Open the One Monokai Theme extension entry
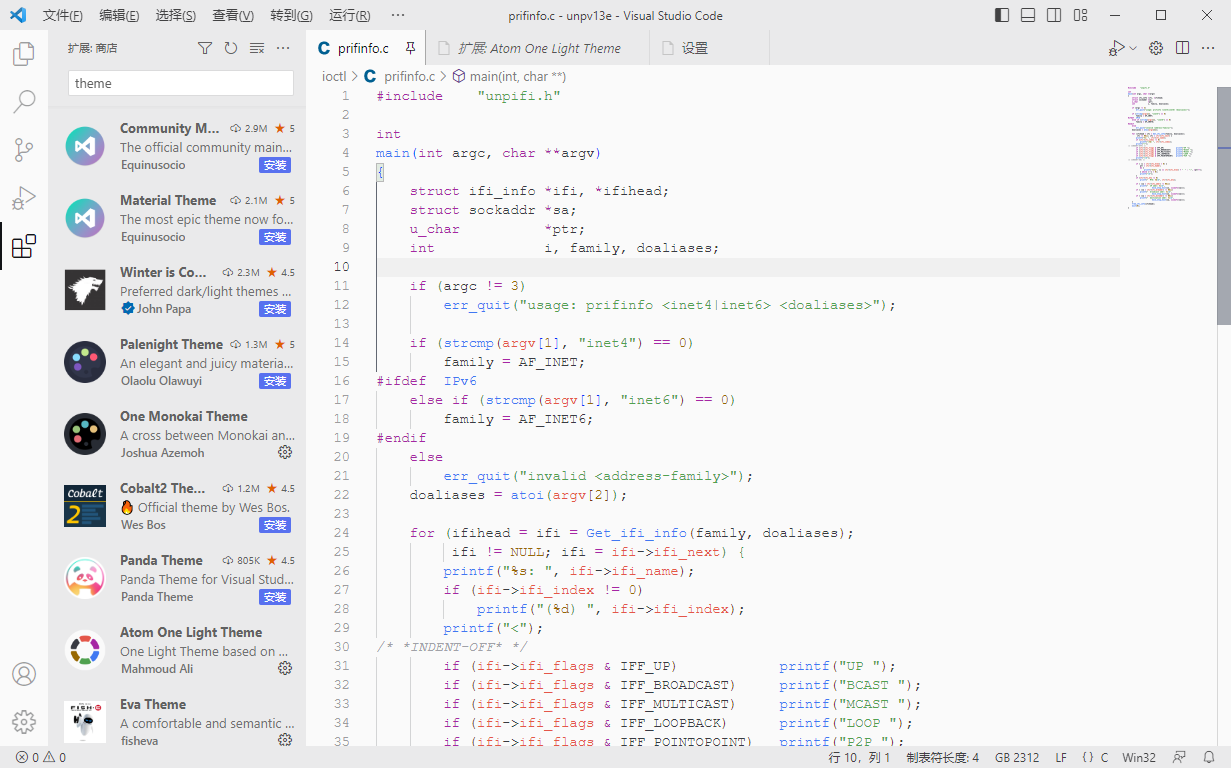The width and height of the screenshot is (1231, 768). (177, 434)
